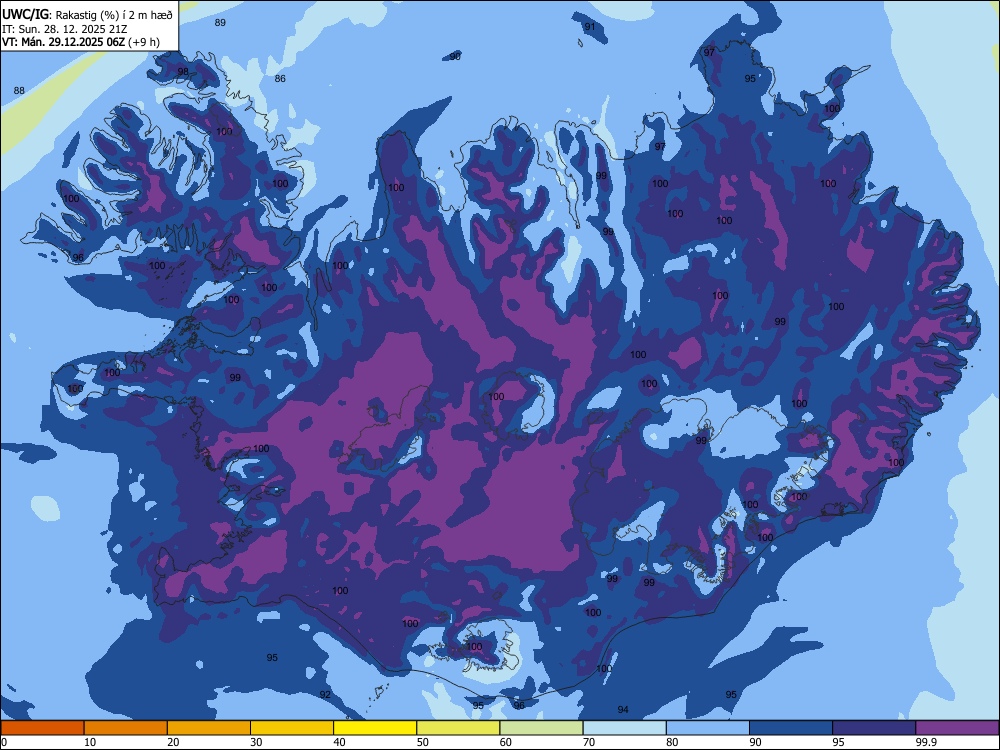Select the legend tick label '90'
Viewport: 1000px width, 750px height.
tap(756, 742)
